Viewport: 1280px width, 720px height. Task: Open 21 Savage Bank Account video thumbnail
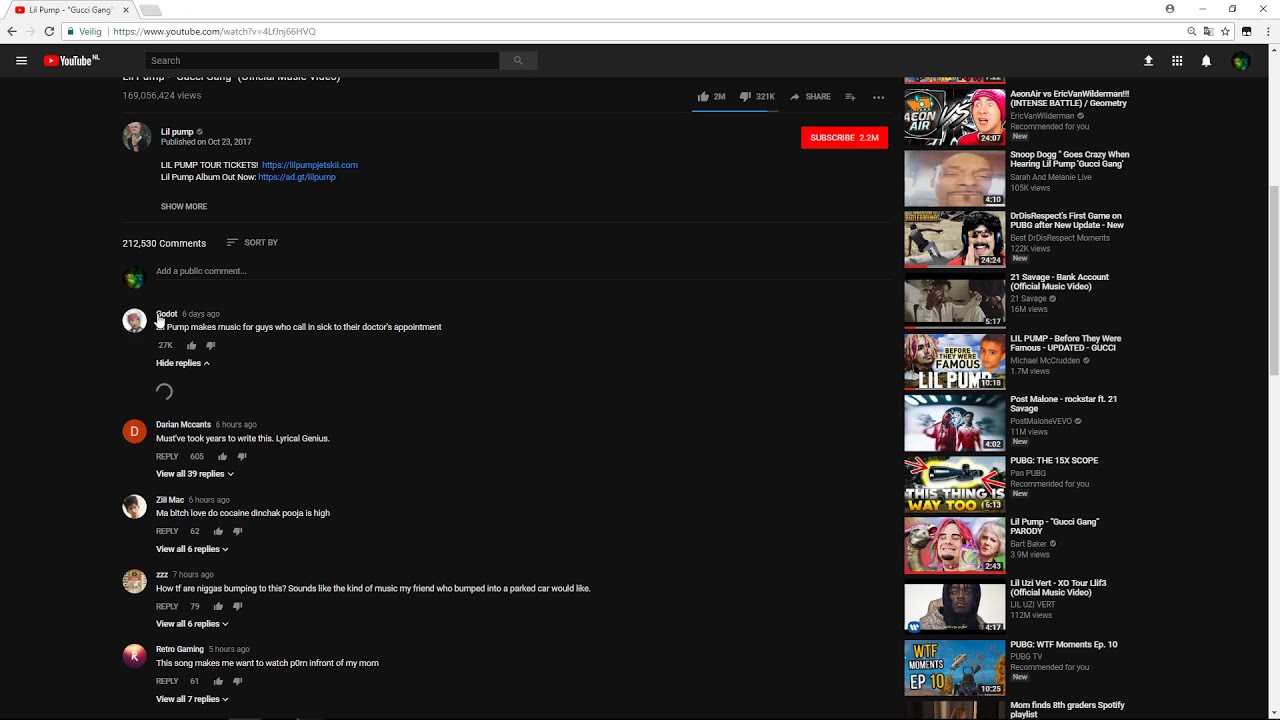coord(955,300)
